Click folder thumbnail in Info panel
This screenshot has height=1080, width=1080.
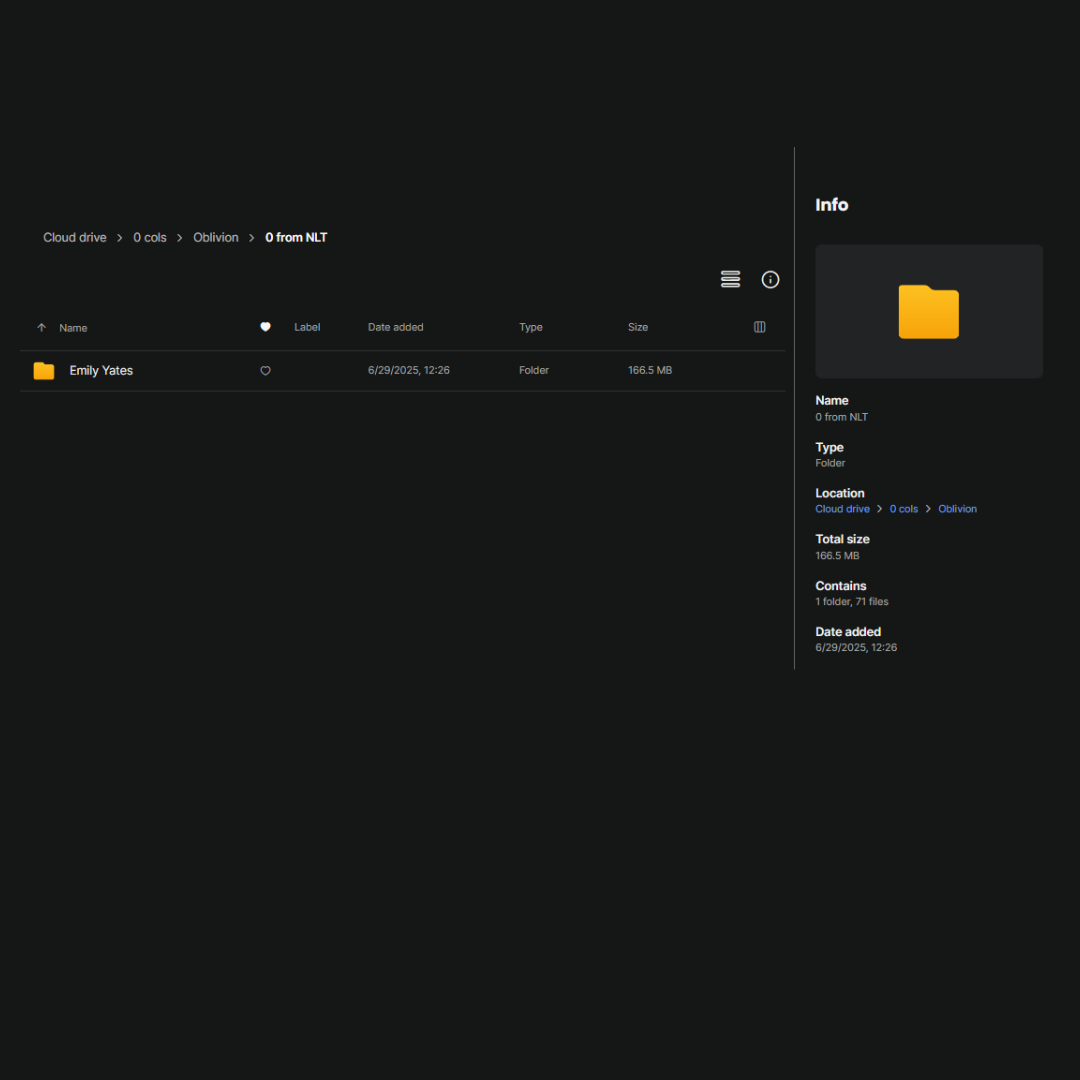pos(928,312)
